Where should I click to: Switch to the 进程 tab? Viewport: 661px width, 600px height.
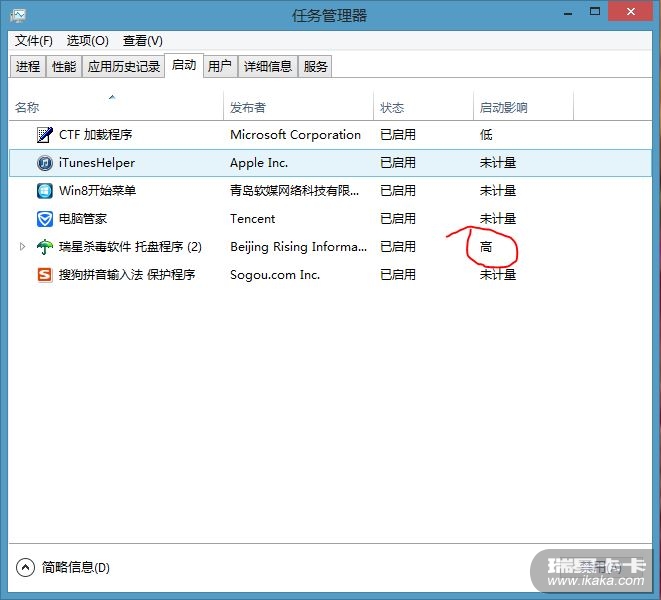click(28, 66)
